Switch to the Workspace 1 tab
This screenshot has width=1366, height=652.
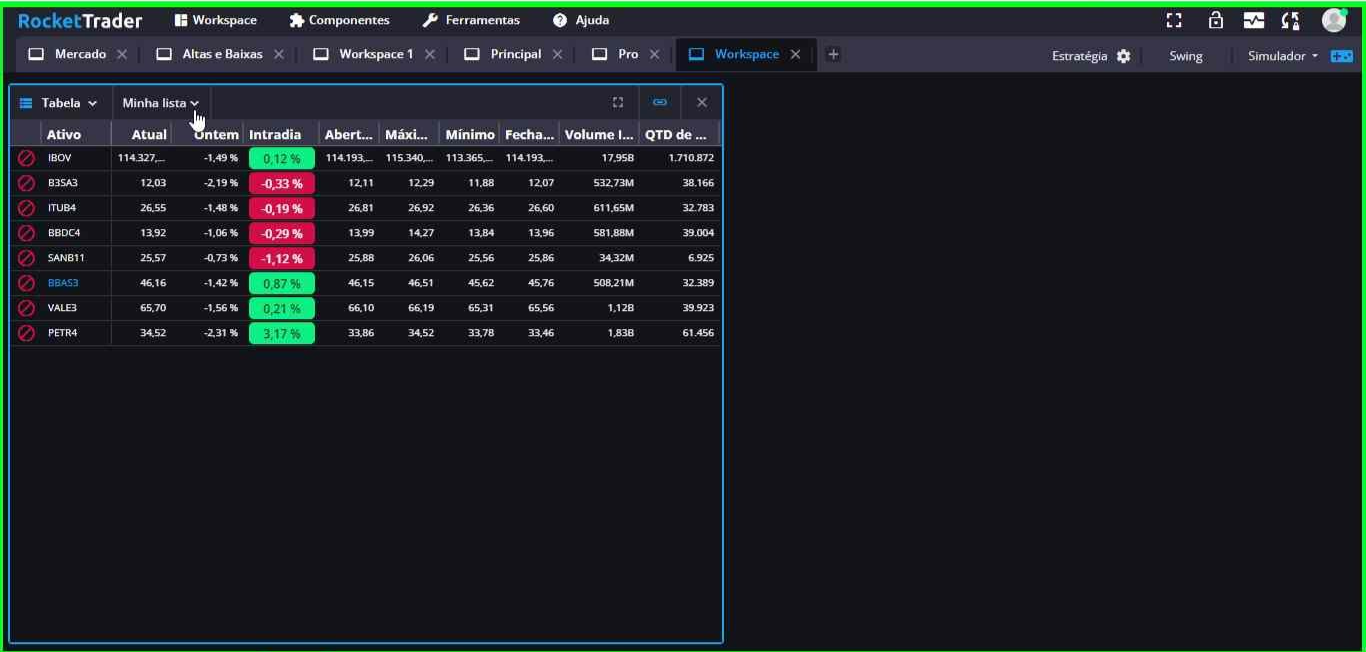[363, 54]
